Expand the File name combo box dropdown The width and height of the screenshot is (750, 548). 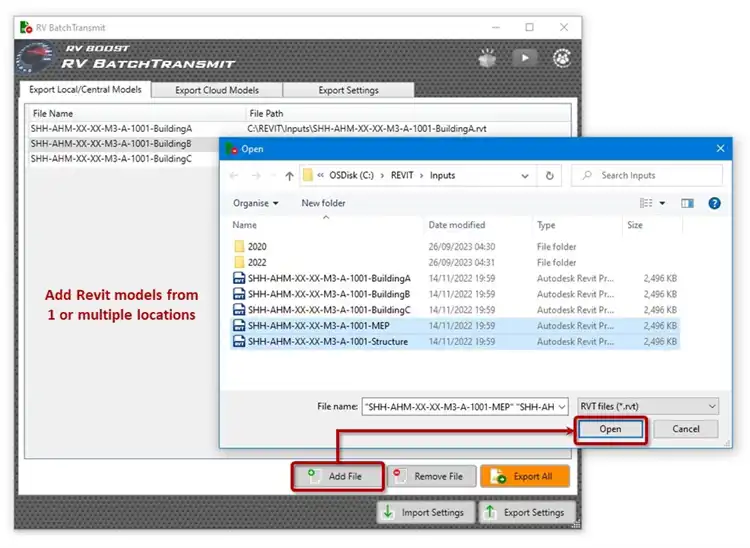(562, 407)
